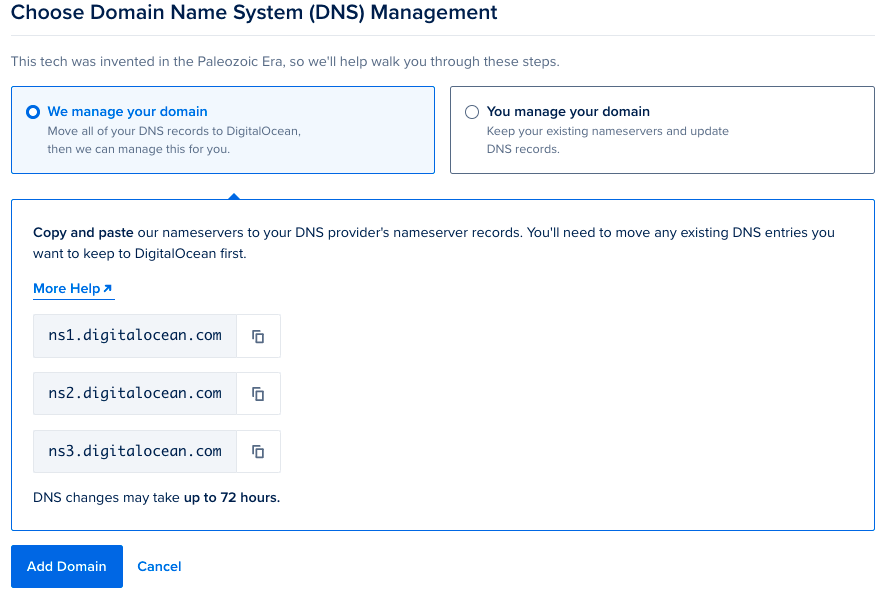Screen dimensions: 892x598
Task: Open the More Help link
Action: (x=73, y=289)
